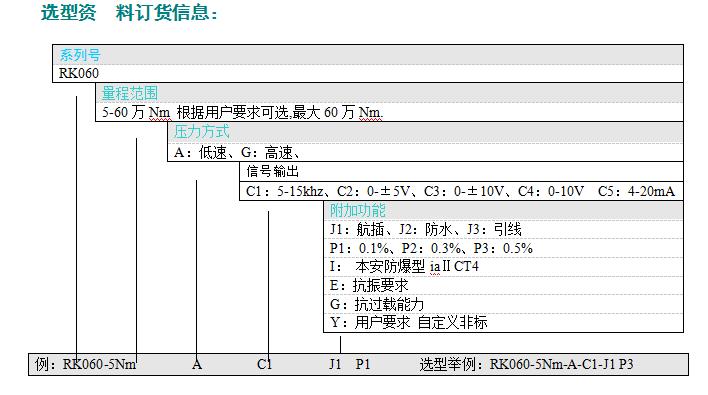Click the 选型举例 RK060-5Nm-A-C1-J1 P3 text

526,364
